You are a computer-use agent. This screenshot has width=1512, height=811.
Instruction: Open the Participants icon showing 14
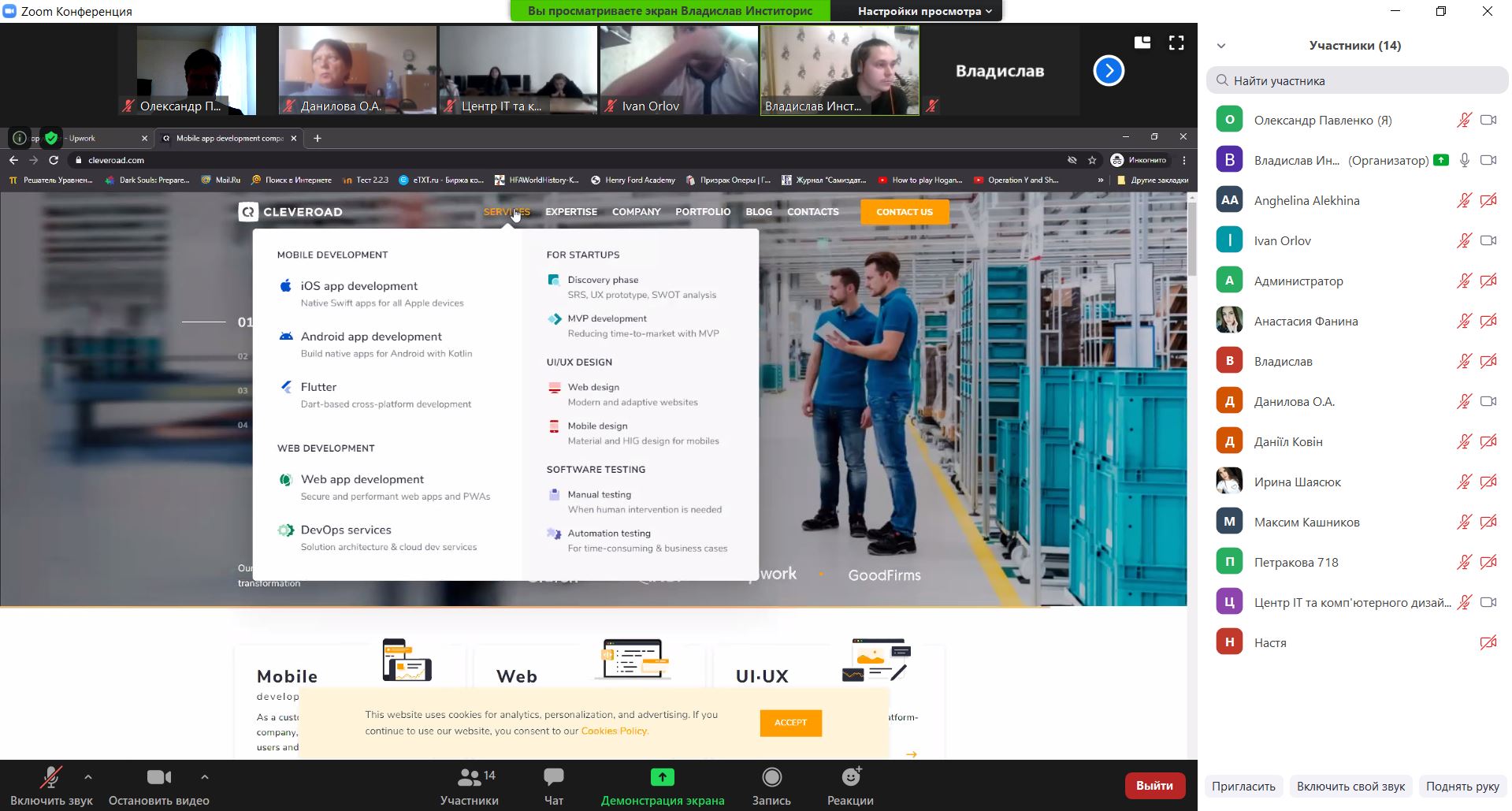tap(470, 778)
